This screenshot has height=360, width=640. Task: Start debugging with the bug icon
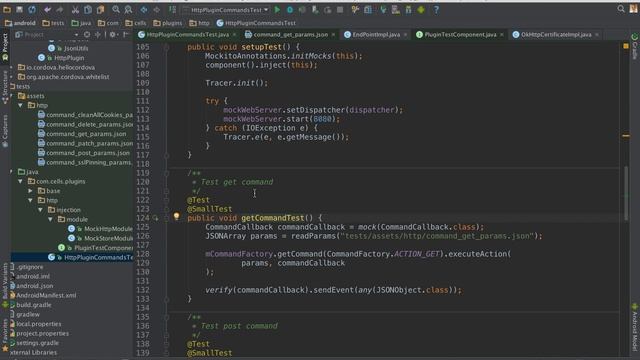[x=290, y=9]
